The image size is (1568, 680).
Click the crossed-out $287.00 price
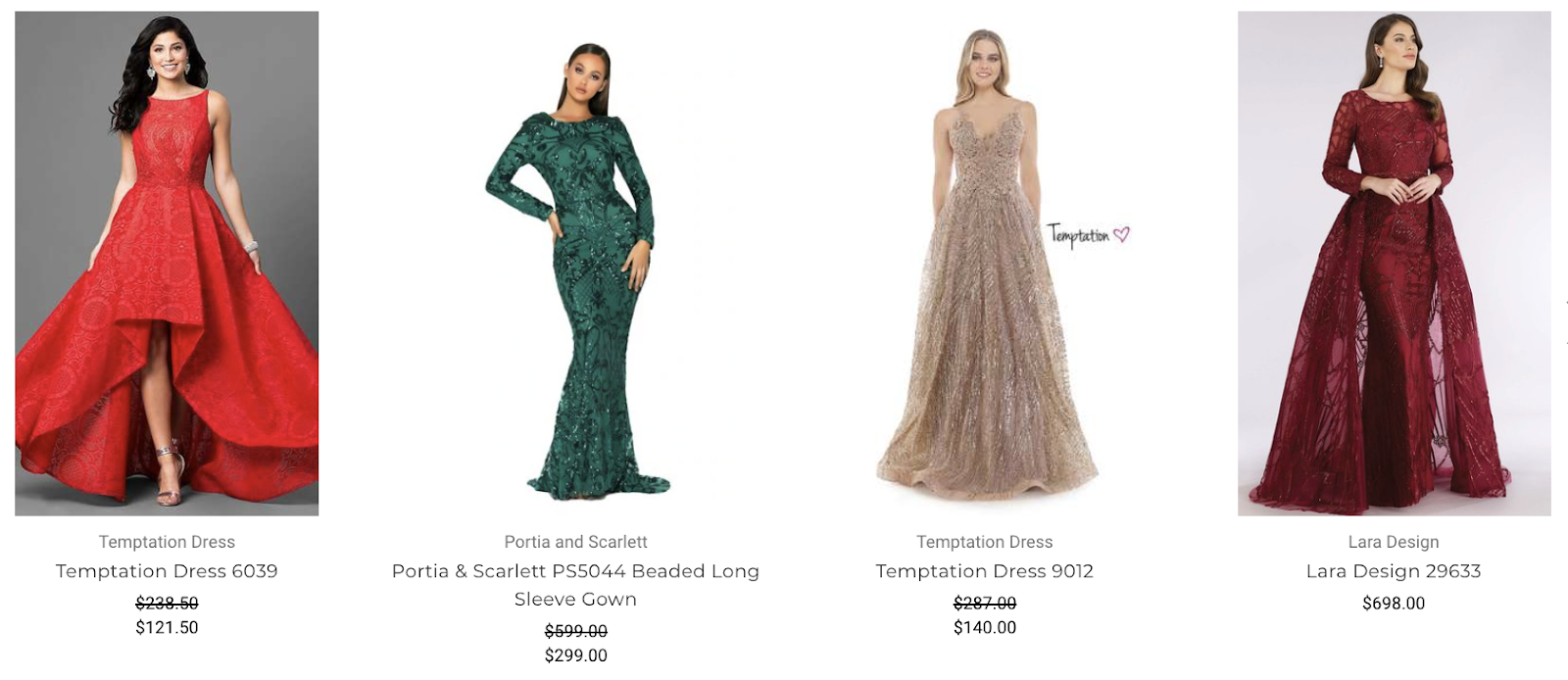[985, 604]
